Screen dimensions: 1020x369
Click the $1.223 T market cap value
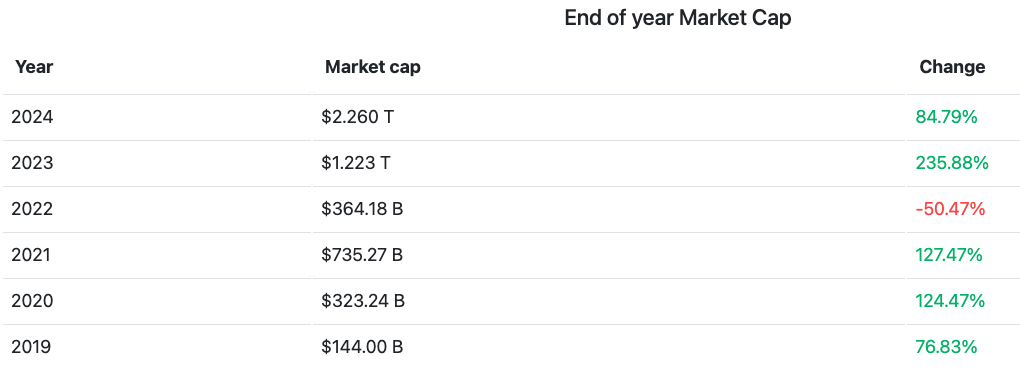coord(356,163)
